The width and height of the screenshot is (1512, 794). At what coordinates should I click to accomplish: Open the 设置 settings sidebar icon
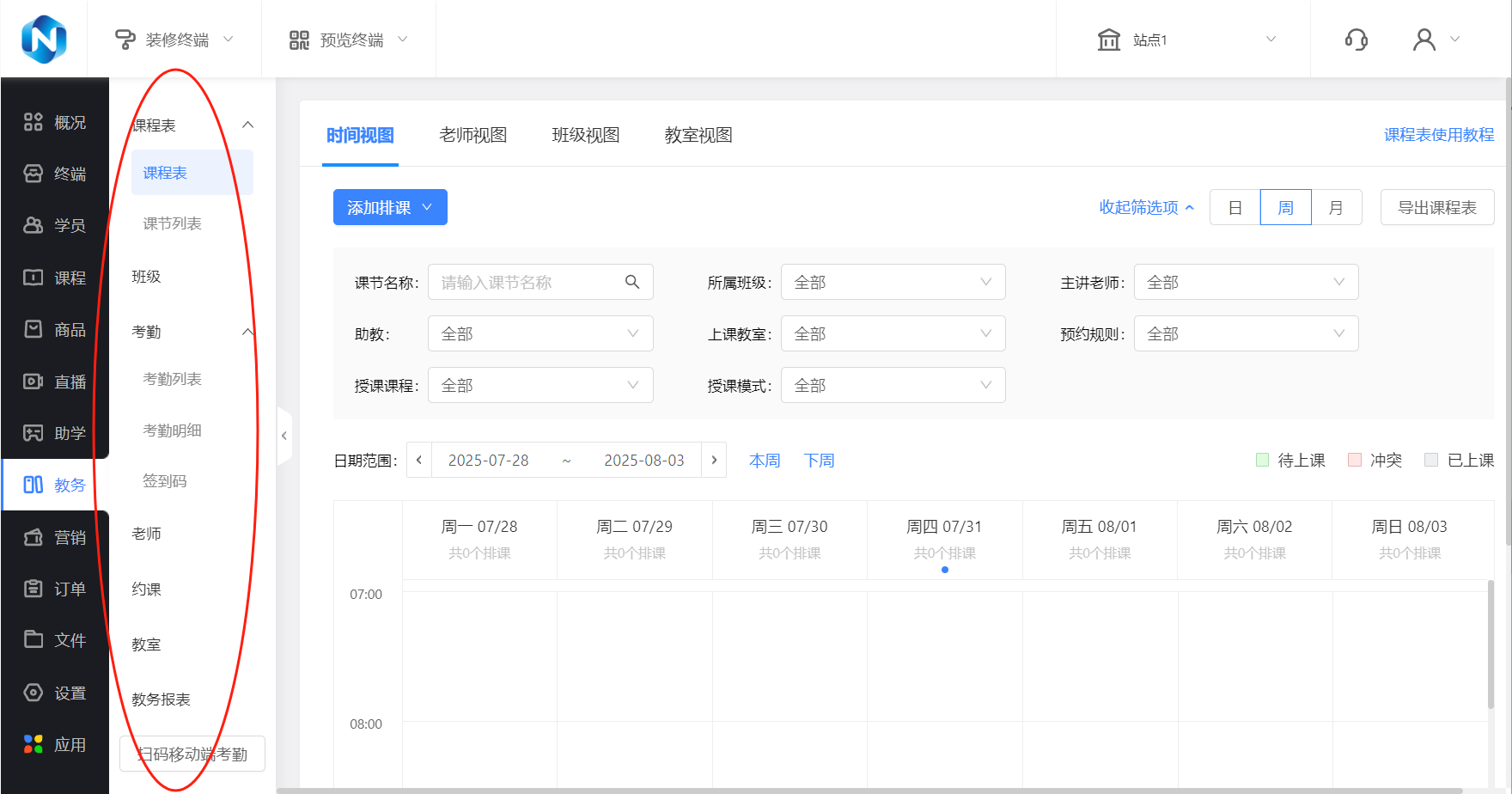[34, 693]
